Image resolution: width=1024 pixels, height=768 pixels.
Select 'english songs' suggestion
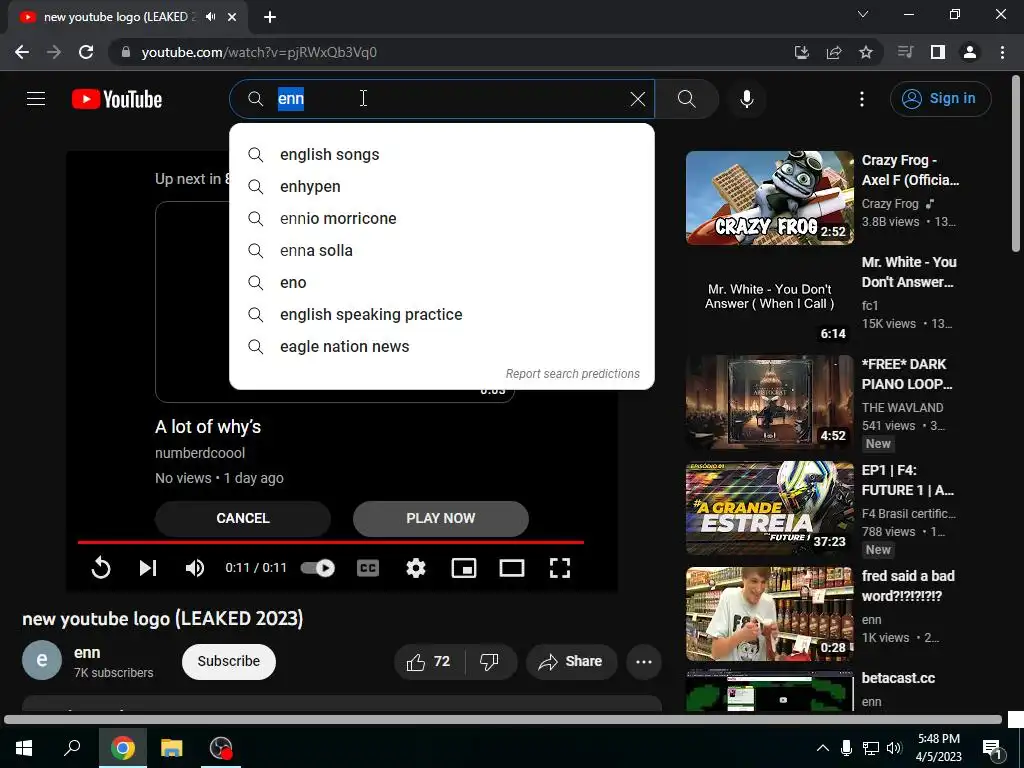(441, 155)
